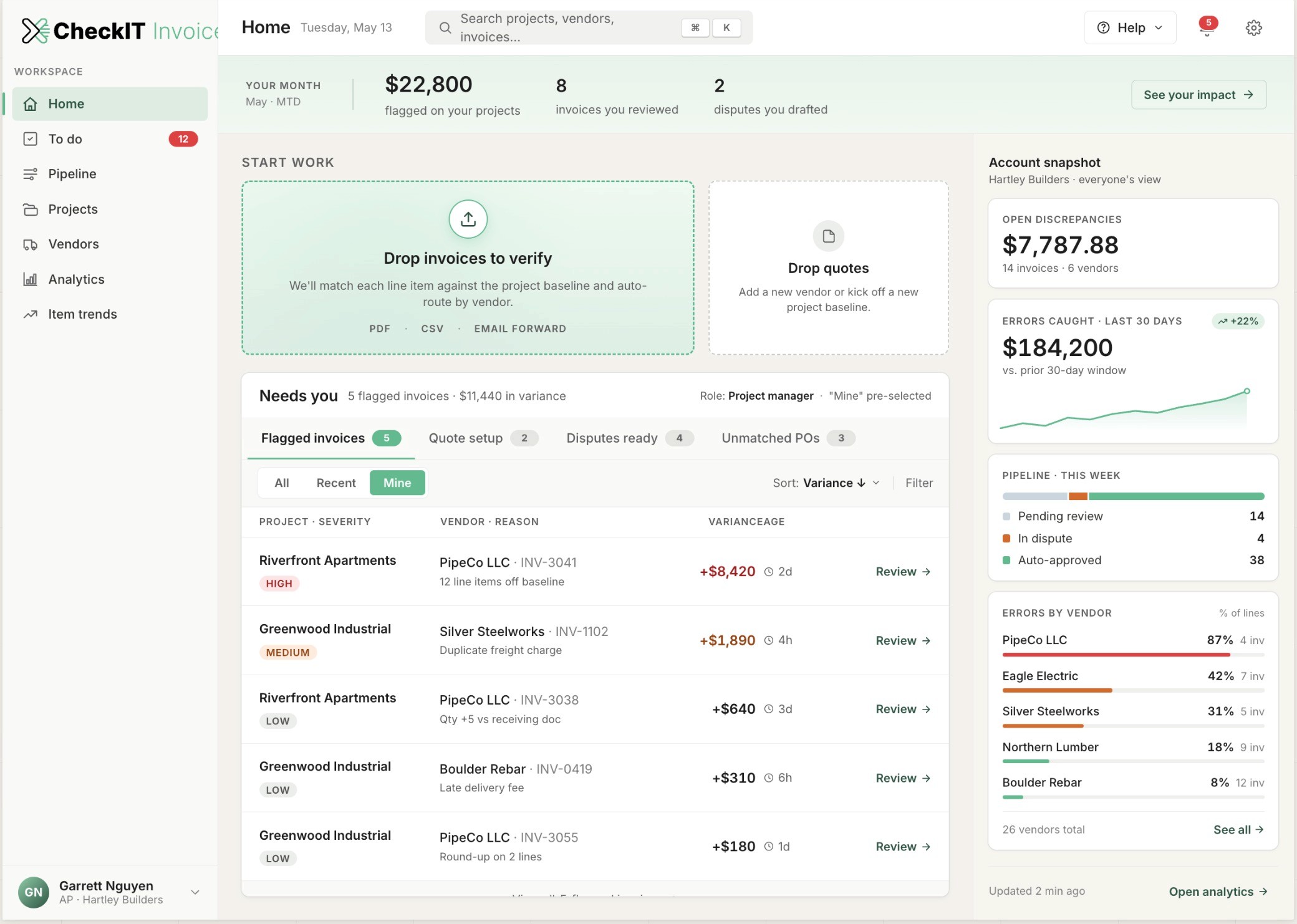The image size is (1297, 924).
Task: Click the HIGH severity badge
Action: 279,584
